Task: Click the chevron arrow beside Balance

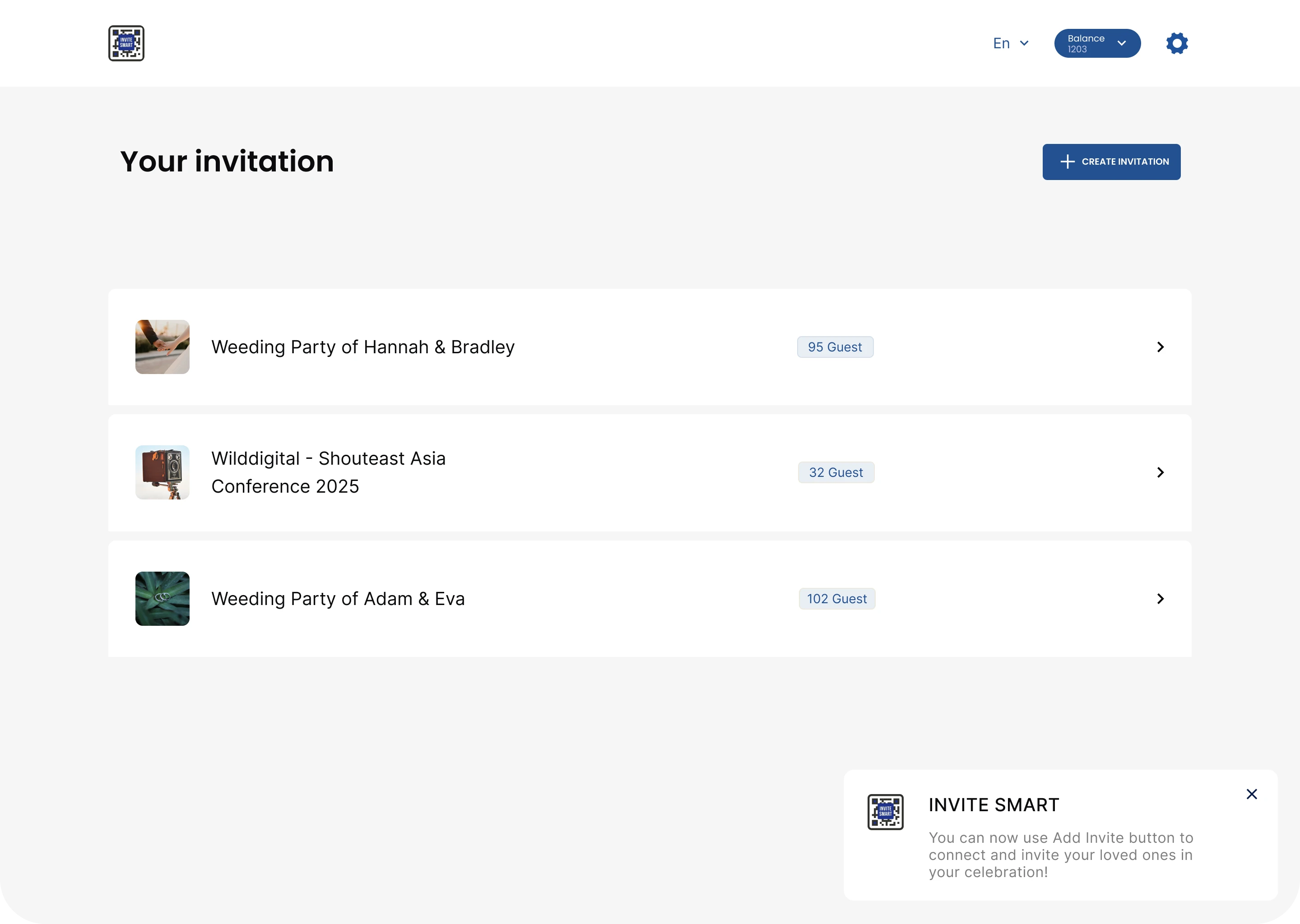Action: [x=1121, y=43]
